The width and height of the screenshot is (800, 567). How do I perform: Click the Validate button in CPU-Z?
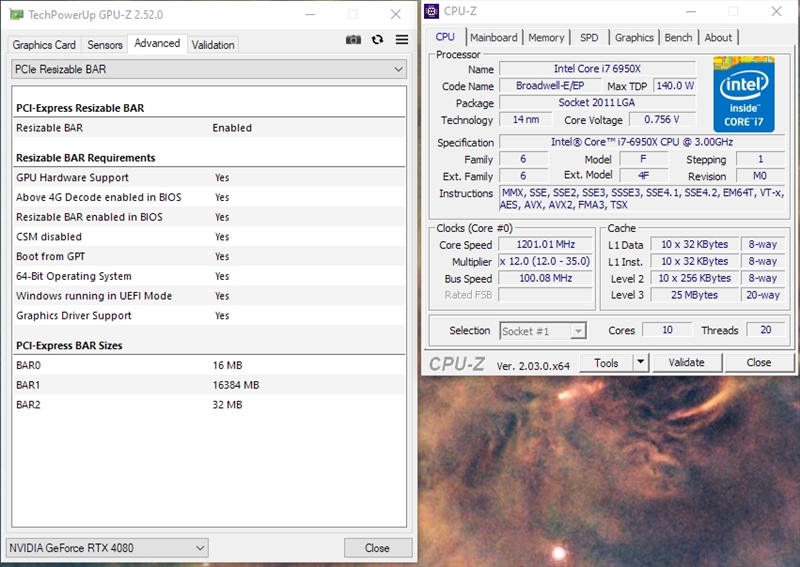point(686,363)
